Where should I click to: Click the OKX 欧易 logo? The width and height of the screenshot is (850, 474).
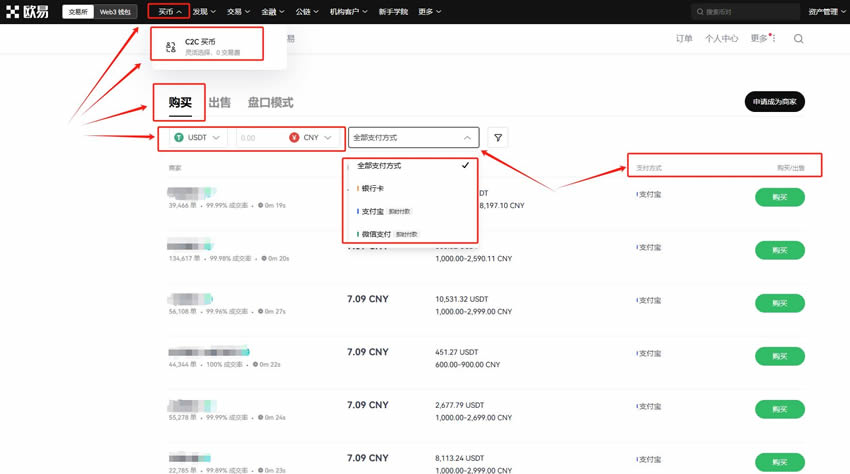(28, 12)
